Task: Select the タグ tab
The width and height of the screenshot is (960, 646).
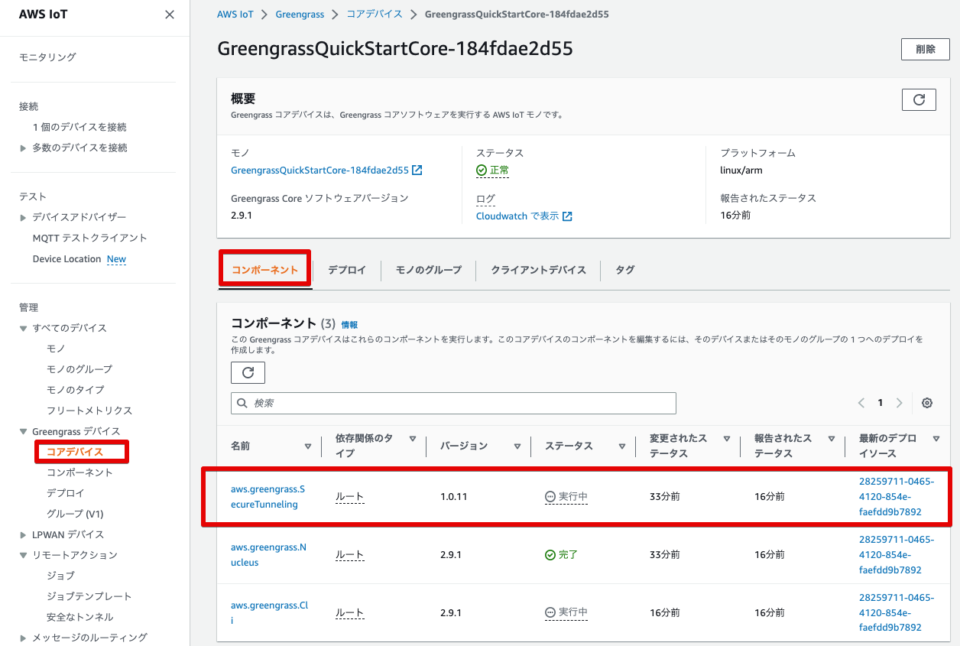Action: click(x=623, y=269)
